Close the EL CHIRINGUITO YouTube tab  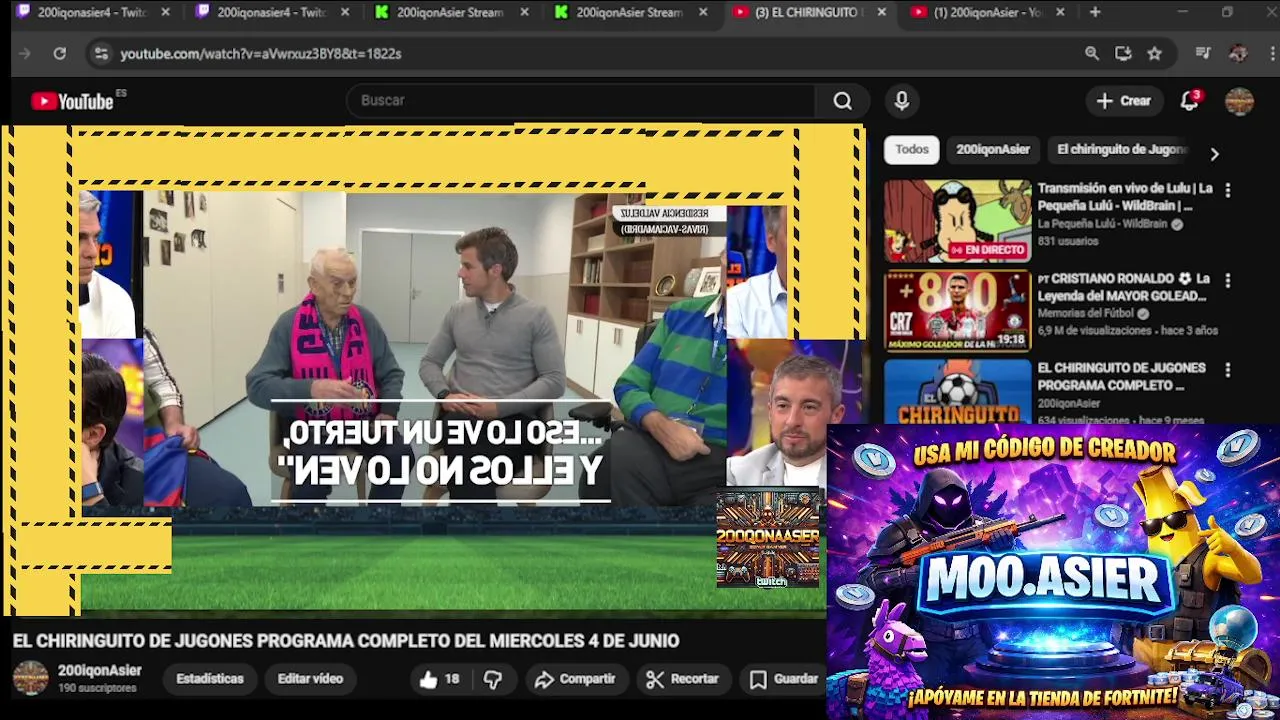881,13
